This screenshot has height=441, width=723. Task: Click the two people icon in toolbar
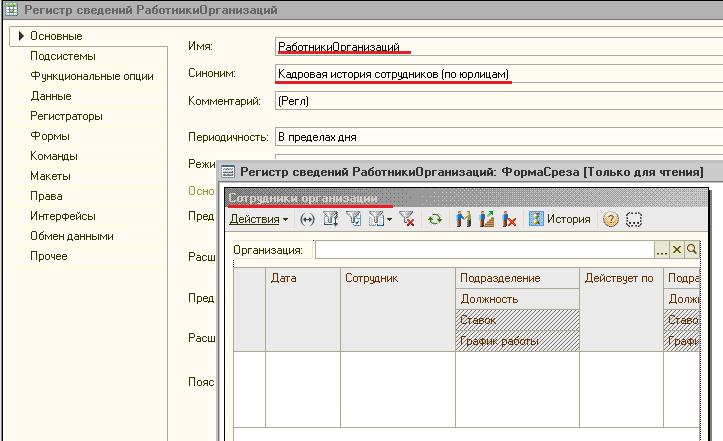point(463,219)
